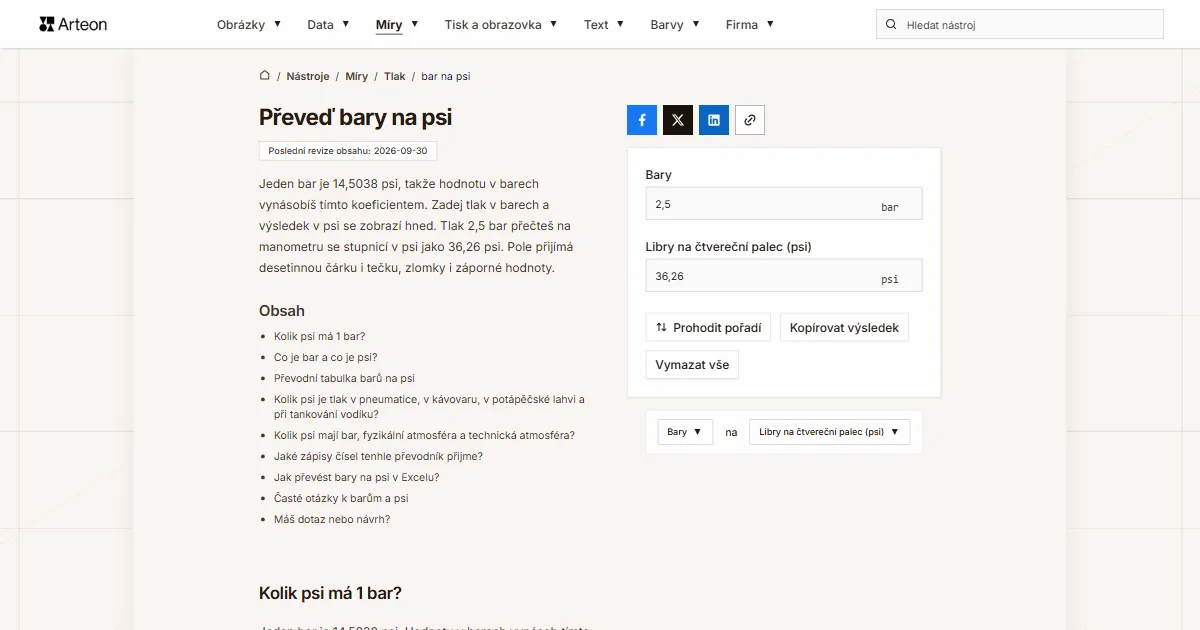Open Převodní tabulka barů na psi link
Screen dimensions: 1200x630
(344, 378)
